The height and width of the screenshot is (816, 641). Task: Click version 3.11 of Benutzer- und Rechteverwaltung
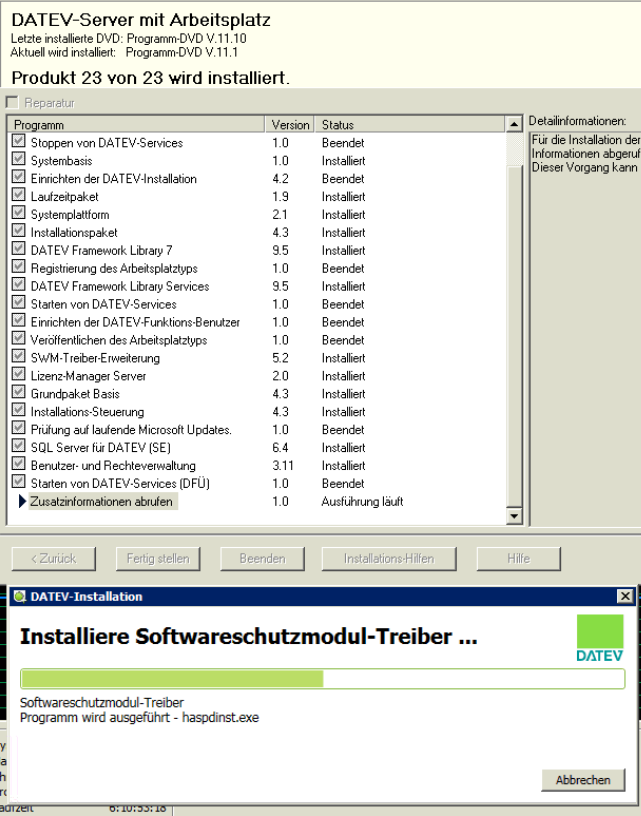pos(283,466)
